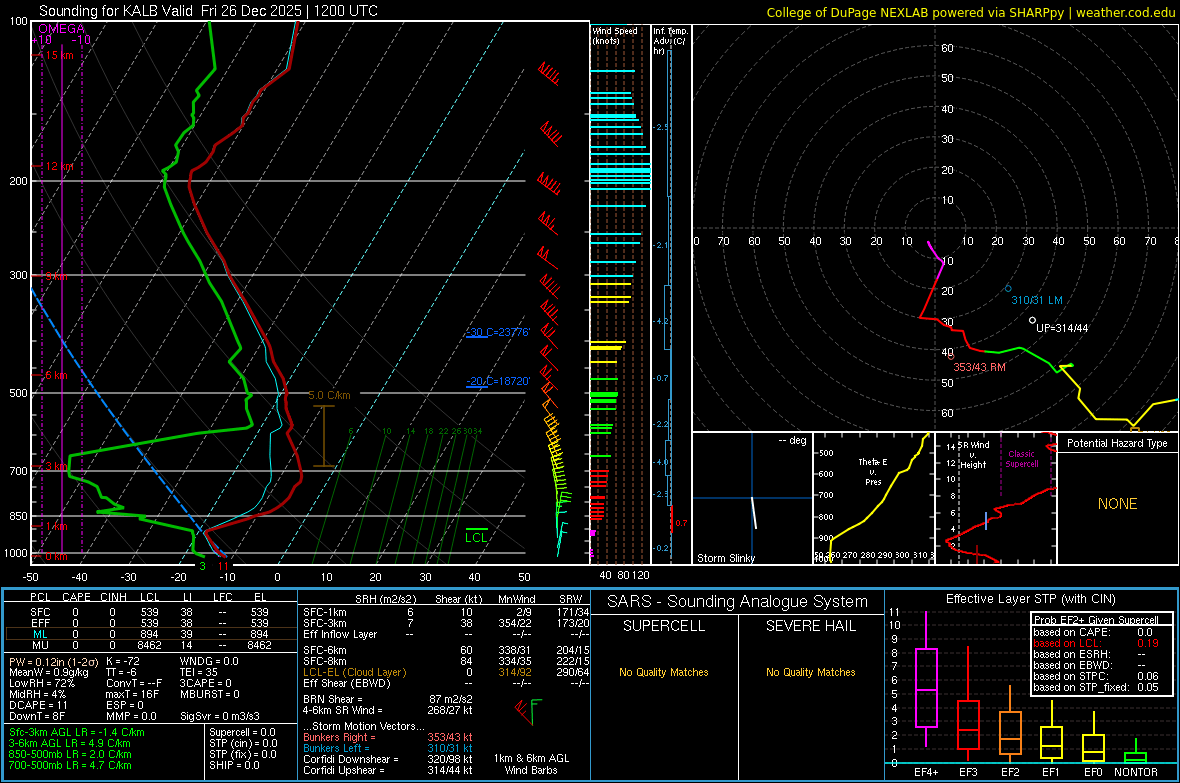The height and width of the screenshot is (783, 1180).
Task: Click the 310/31 LM hodograph label
Action: pos(1037,300)
